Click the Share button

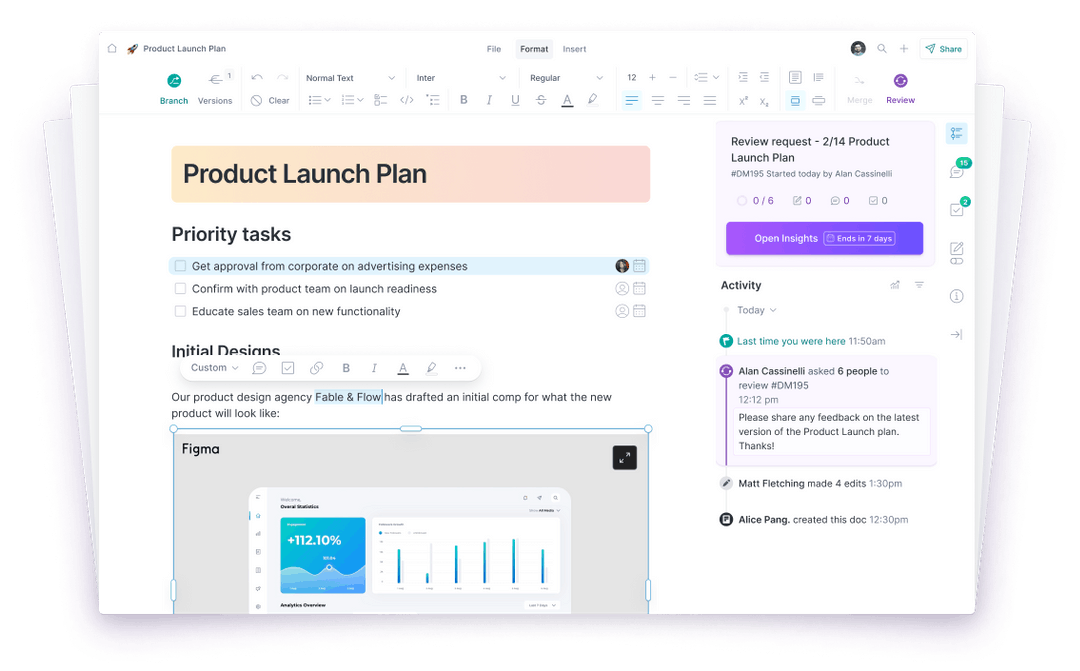(943, 49)
